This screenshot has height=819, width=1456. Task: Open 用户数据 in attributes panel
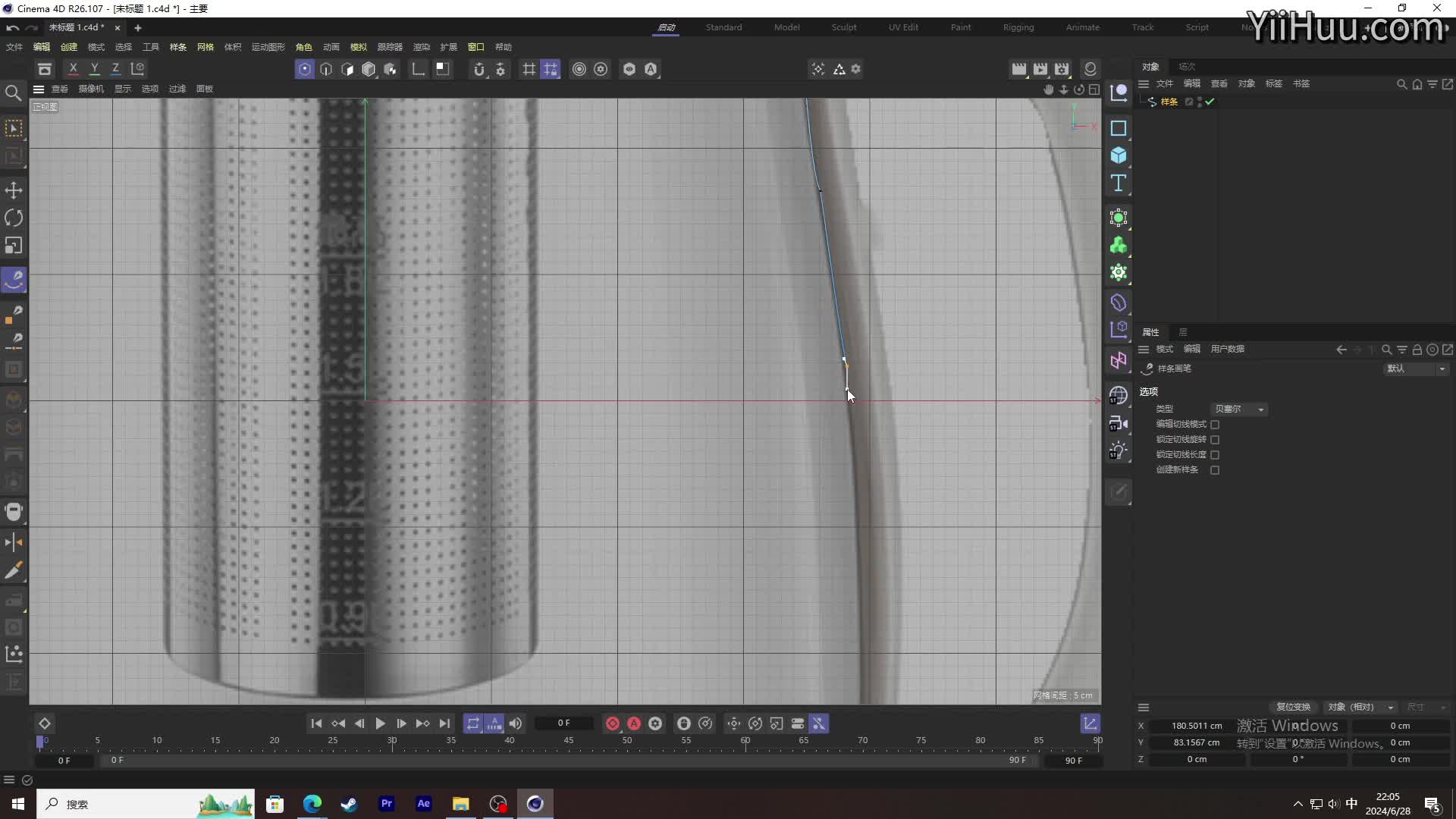tap(1227, 349)
